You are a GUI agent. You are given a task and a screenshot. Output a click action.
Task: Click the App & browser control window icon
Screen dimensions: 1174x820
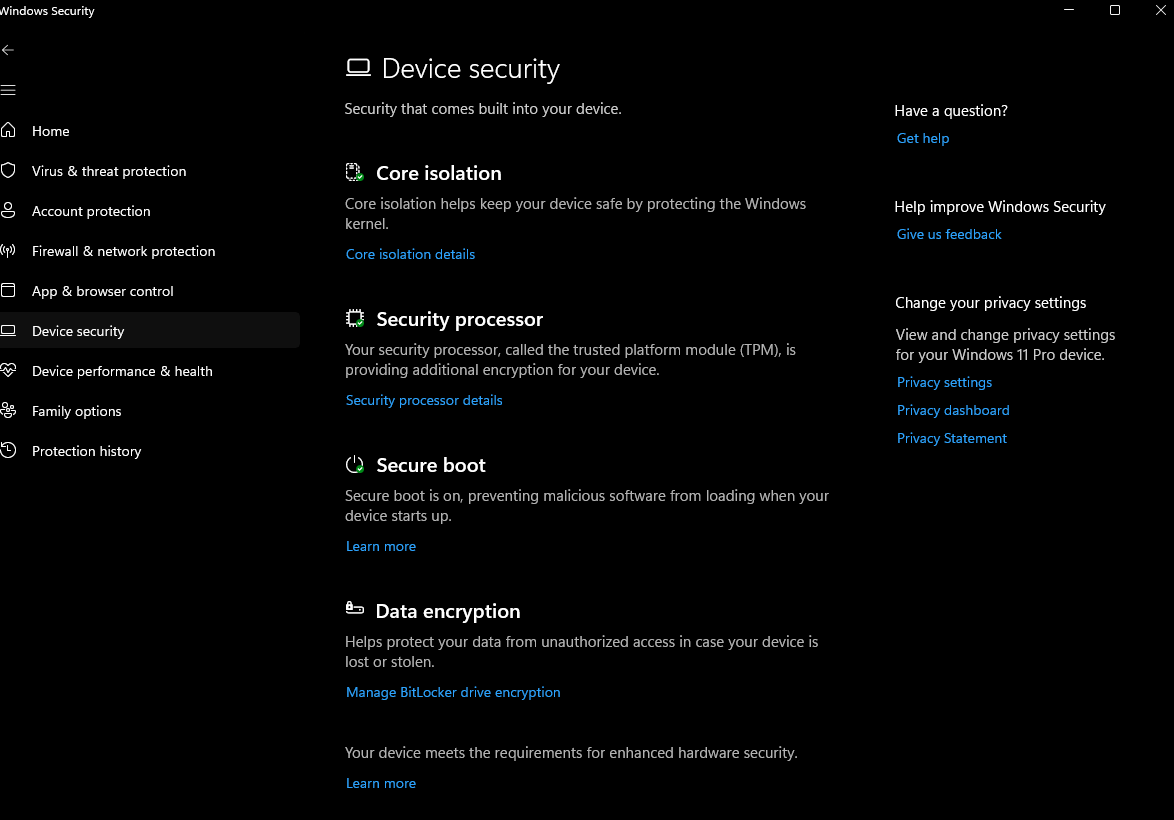tap(8, 291)
